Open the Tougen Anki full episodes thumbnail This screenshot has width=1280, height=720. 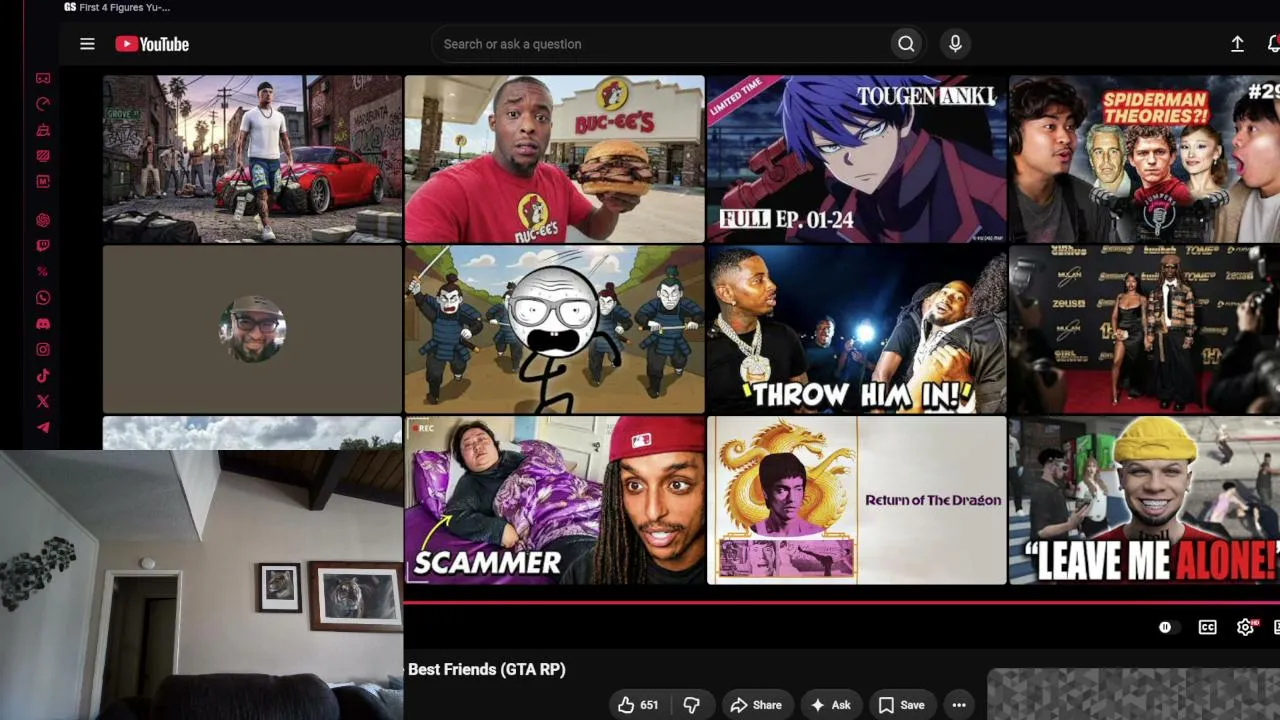pyautogui.click(x=857, y=159)
